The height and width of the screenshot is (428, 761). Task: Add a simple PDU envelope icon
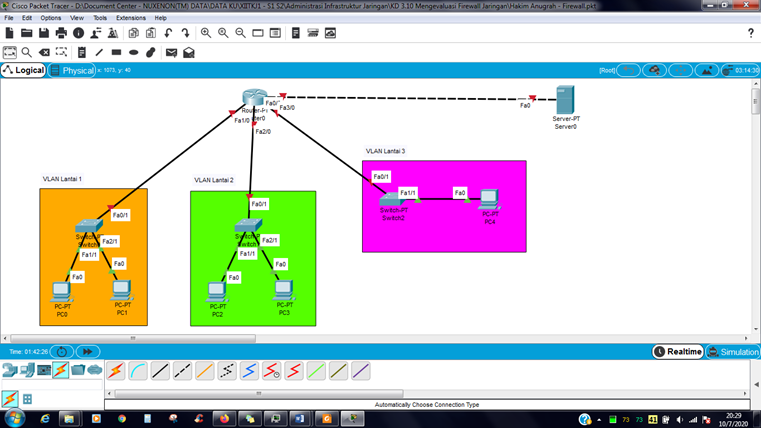tap(171, 52)
